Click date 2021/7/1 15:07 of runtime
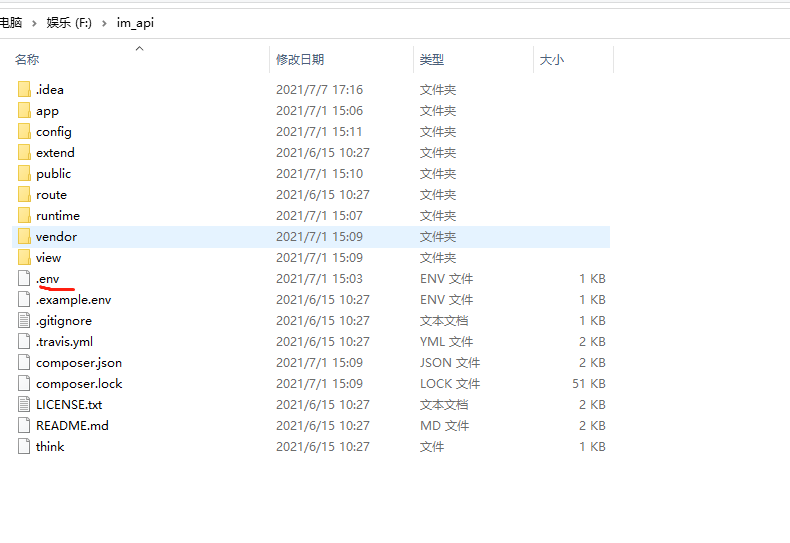 pos(319,216)
